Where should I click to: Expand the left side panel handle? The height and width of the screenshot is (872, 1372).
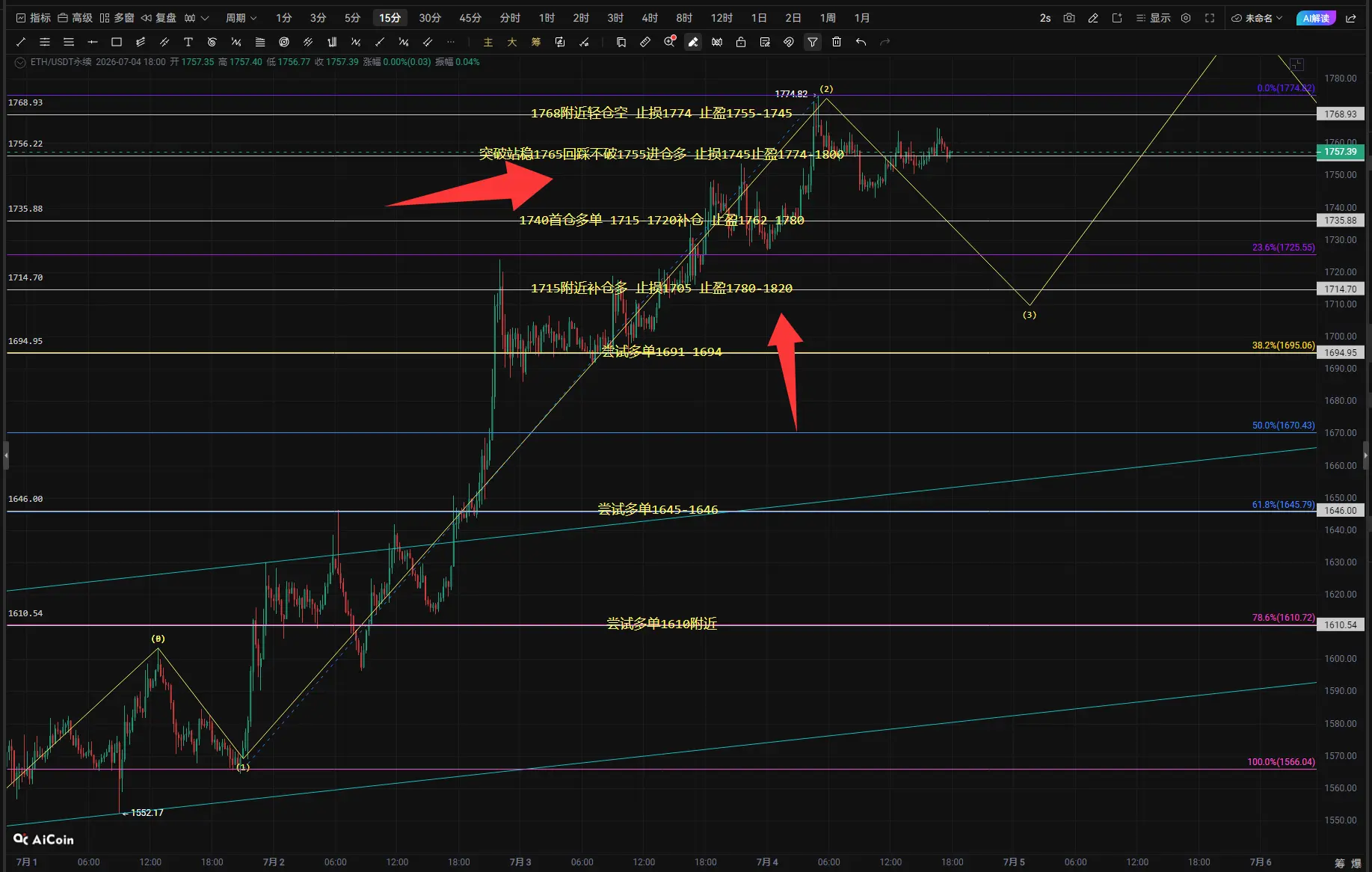click(x=6, y=455)
